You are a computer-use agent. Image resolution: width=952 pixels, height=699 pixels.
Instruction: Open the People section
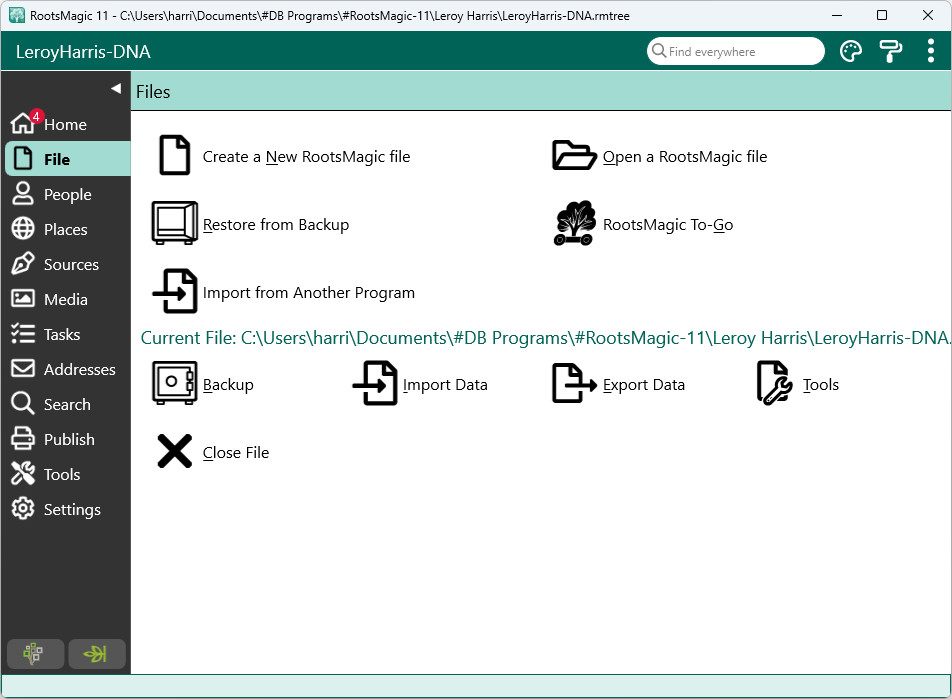point(66,194)
